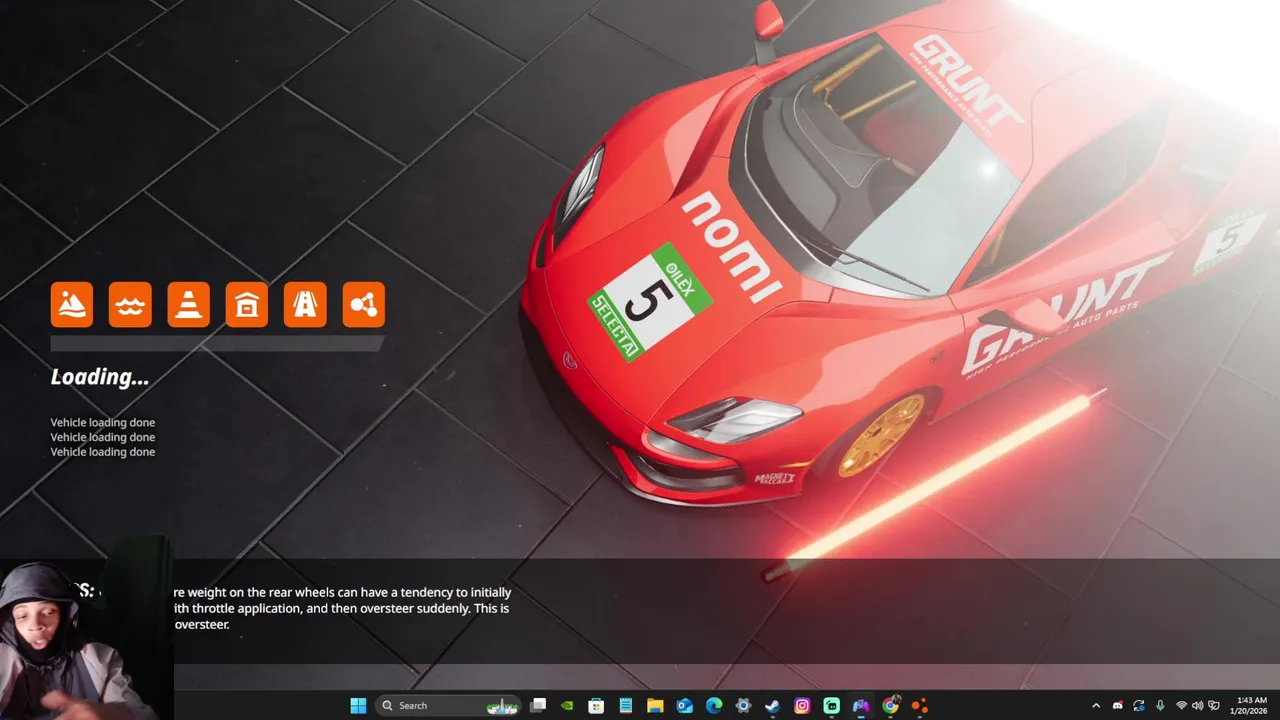Image resolution: width=1280 pixels, height=720 pixels.
Task: Open File Explorer from the taskbar
Action: click(655, 705)
